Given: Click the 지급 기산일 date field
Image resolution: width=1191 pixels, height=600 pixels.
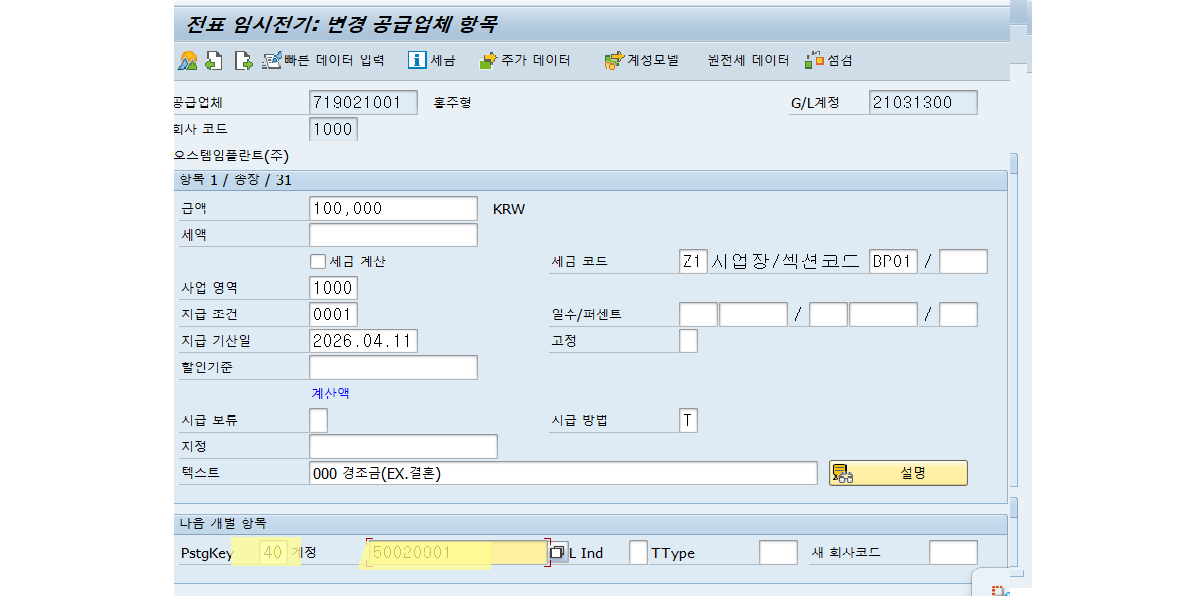Looking at the screenshot, I should [363, 340].
